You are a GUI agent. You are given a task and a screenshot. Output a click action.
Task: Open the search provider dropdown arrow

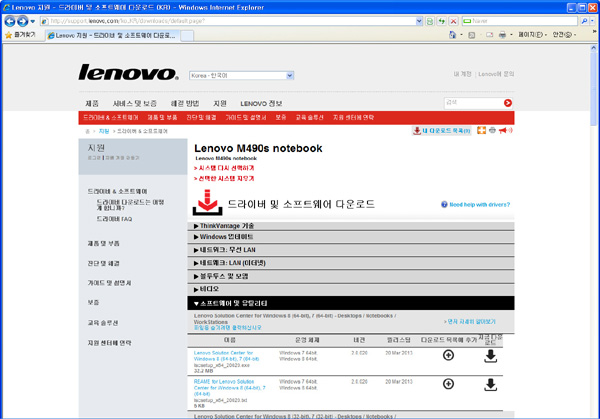[x=592, y=21]
